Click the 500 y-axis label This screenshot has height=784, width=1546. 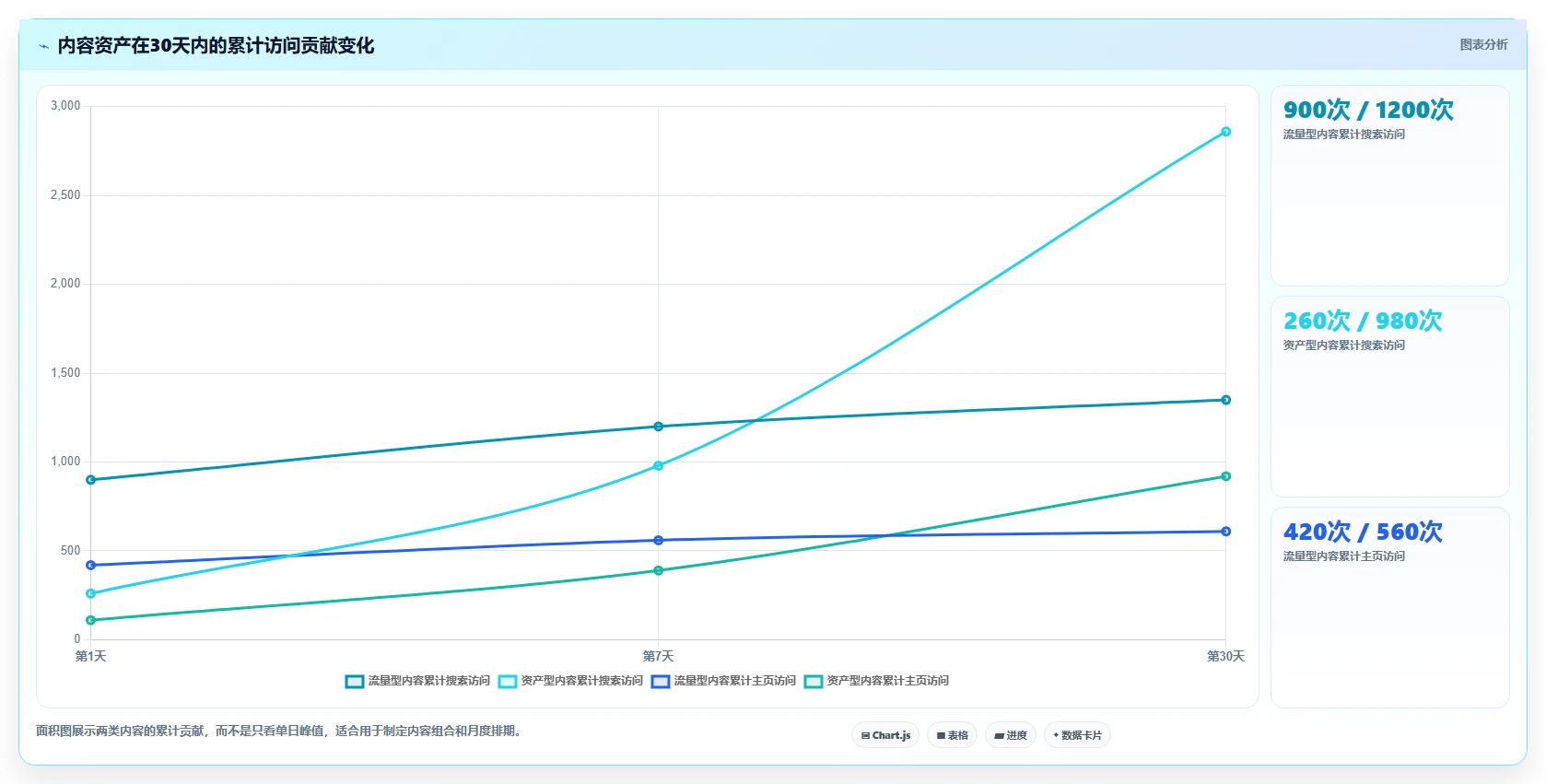click(x=70, y=551)
